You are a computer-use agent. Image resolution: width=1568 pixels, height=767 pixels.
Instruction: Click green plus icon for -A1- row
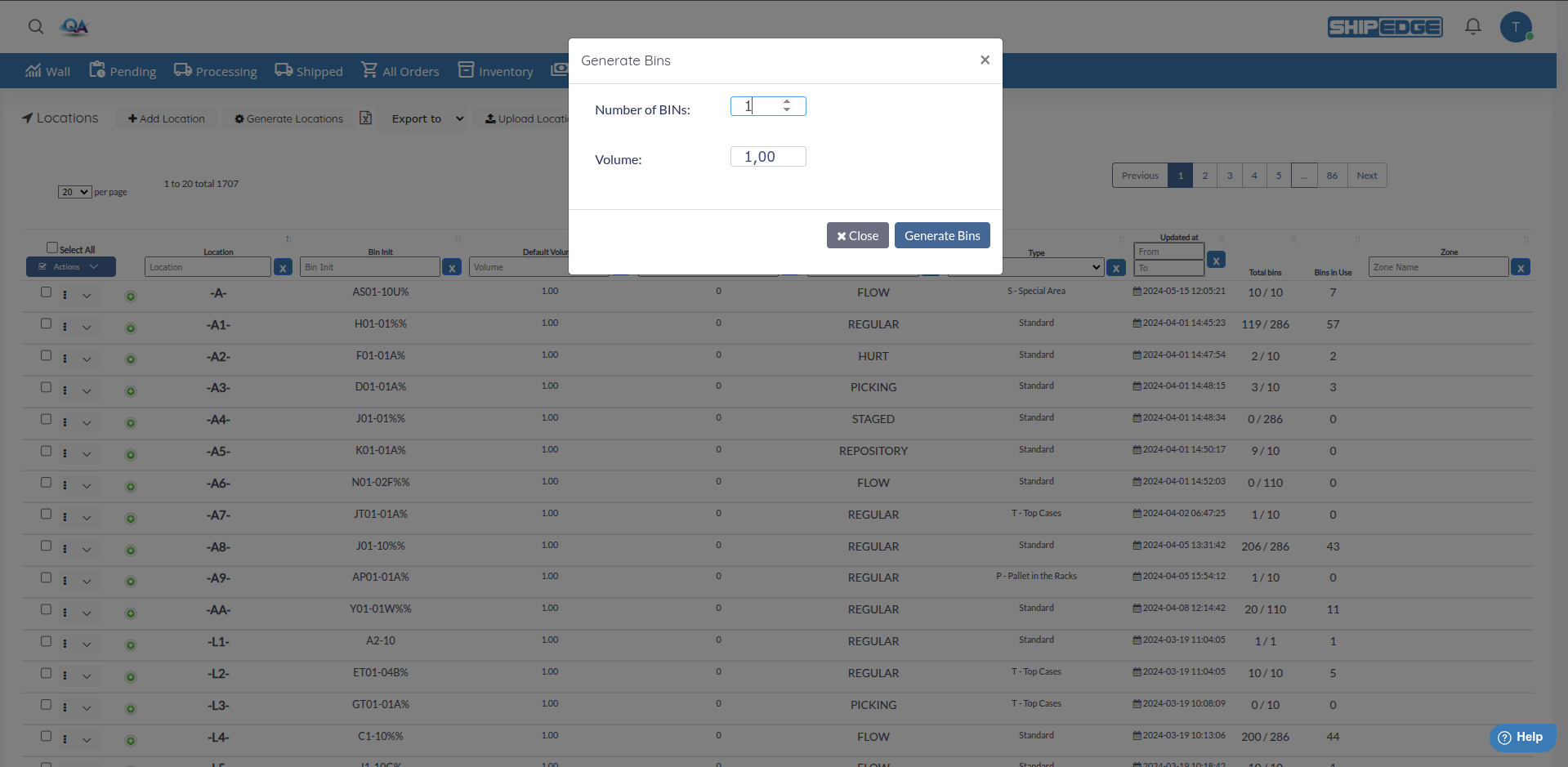tap(131, 328)
